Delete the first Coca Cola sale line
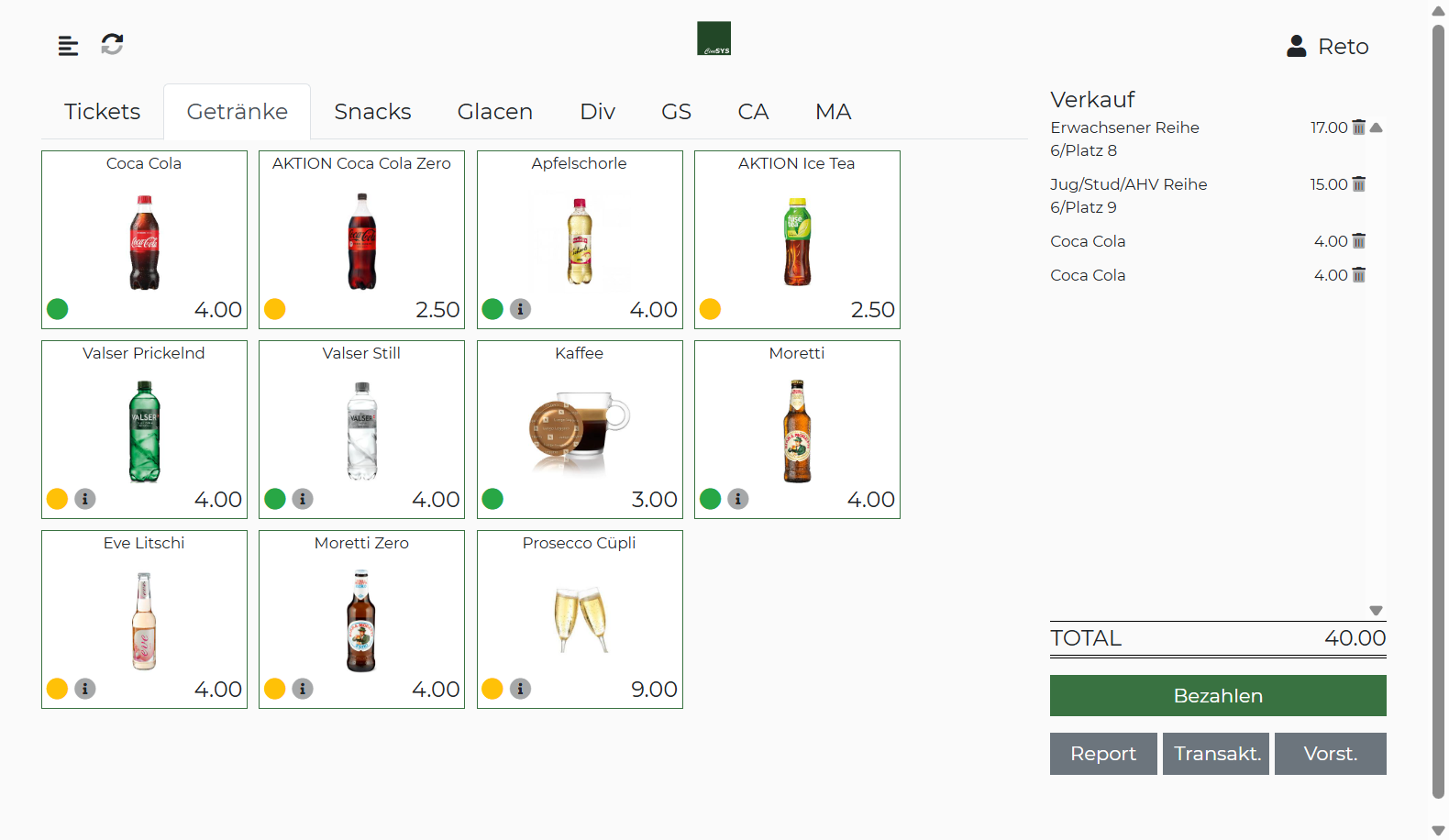1449x840 pixels. coord(1359,241)
